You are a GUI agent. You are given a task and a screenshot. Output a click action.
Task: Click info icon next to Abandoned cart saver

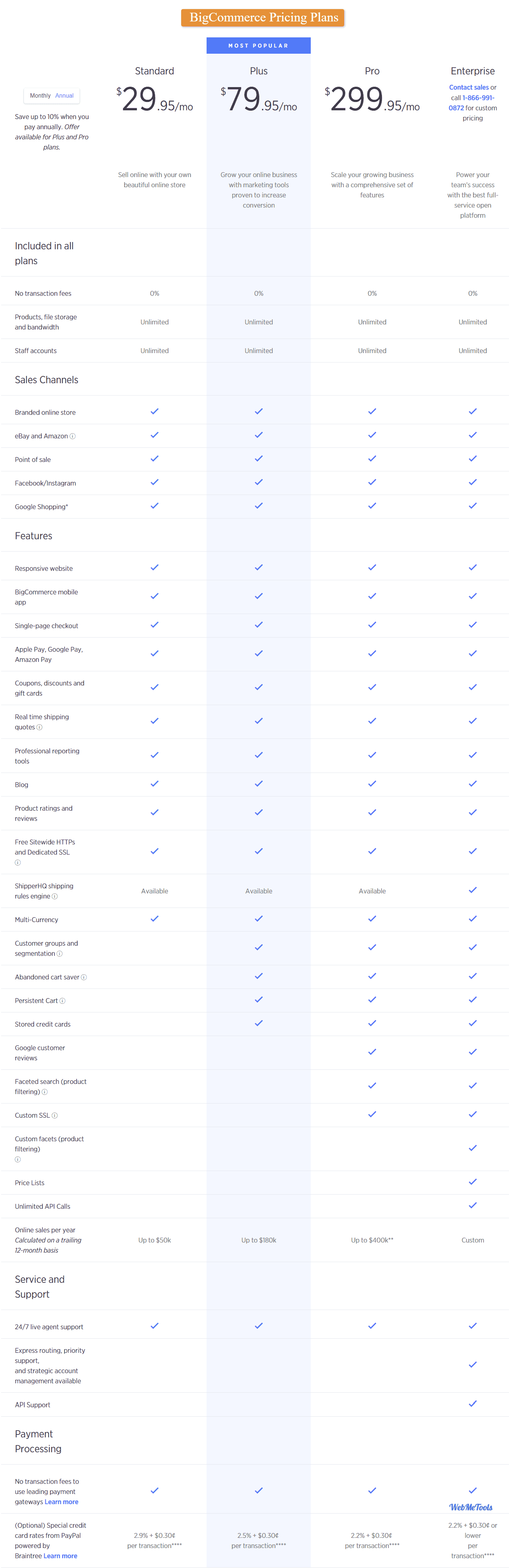(84, 977)
